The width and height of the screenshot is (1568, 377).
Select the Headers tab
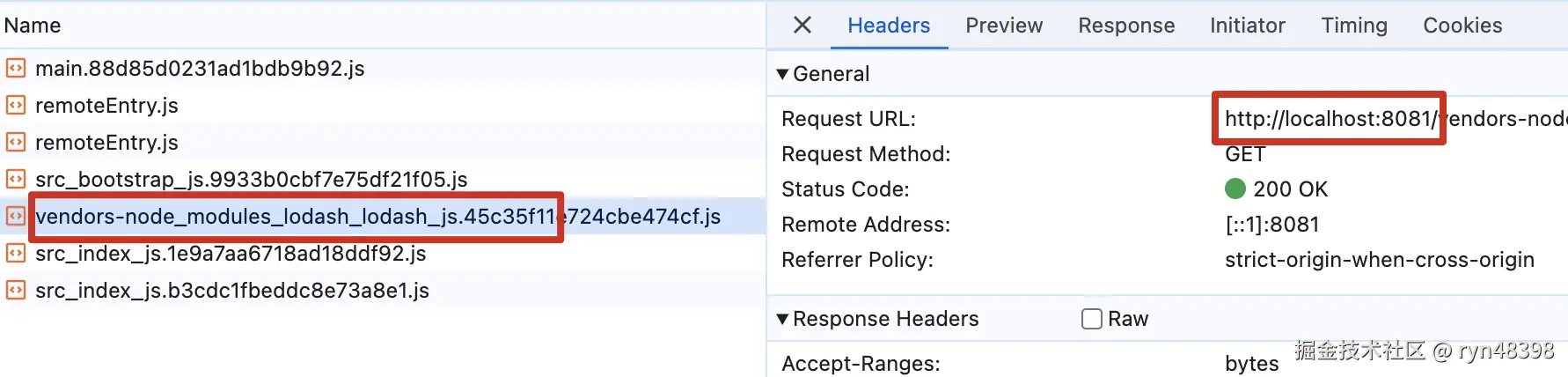(x=889, y=26)
